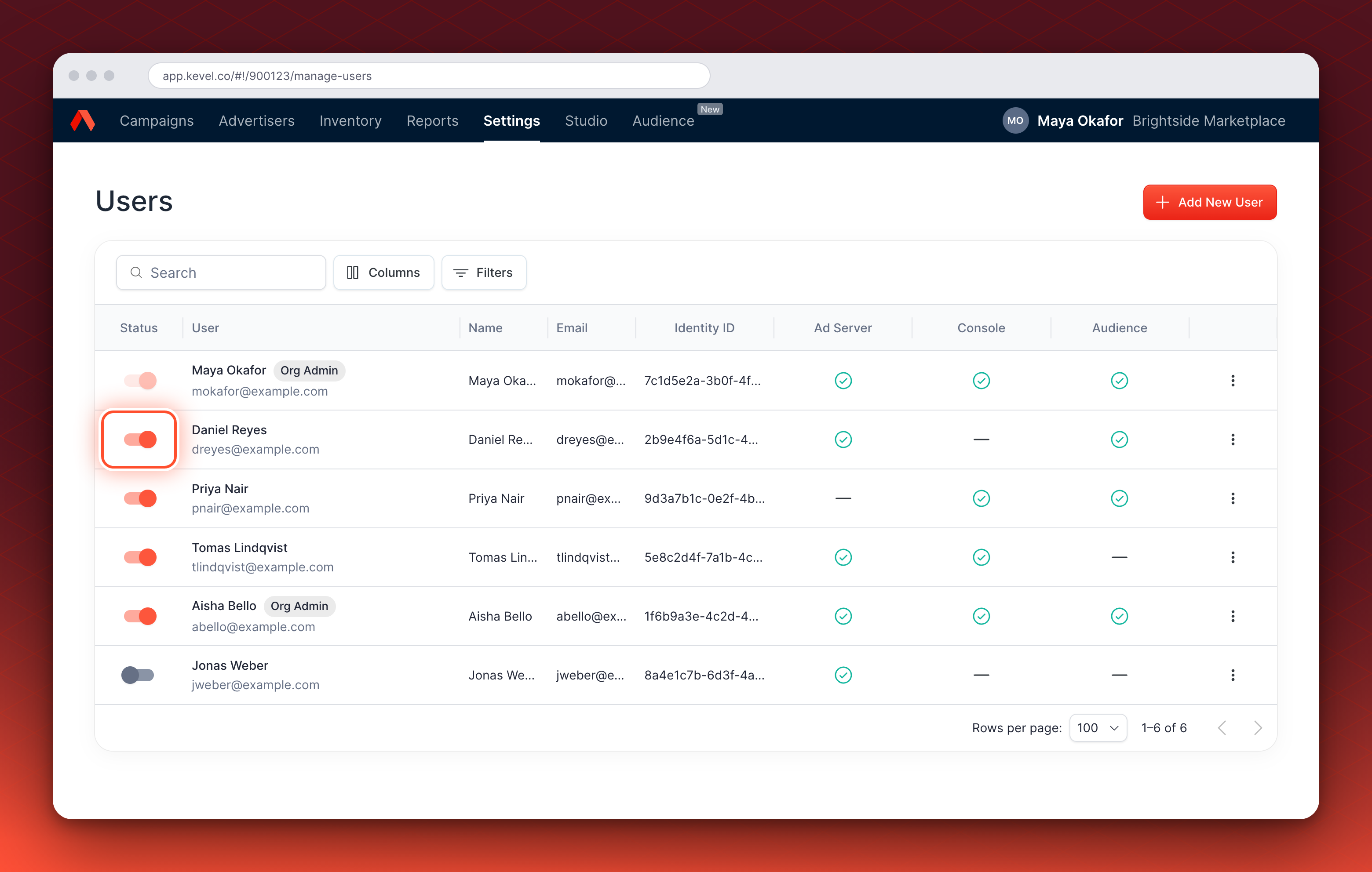Click the Search input field
The height and width of the screenshot is (872, 1372).
[x=221, y=272]
